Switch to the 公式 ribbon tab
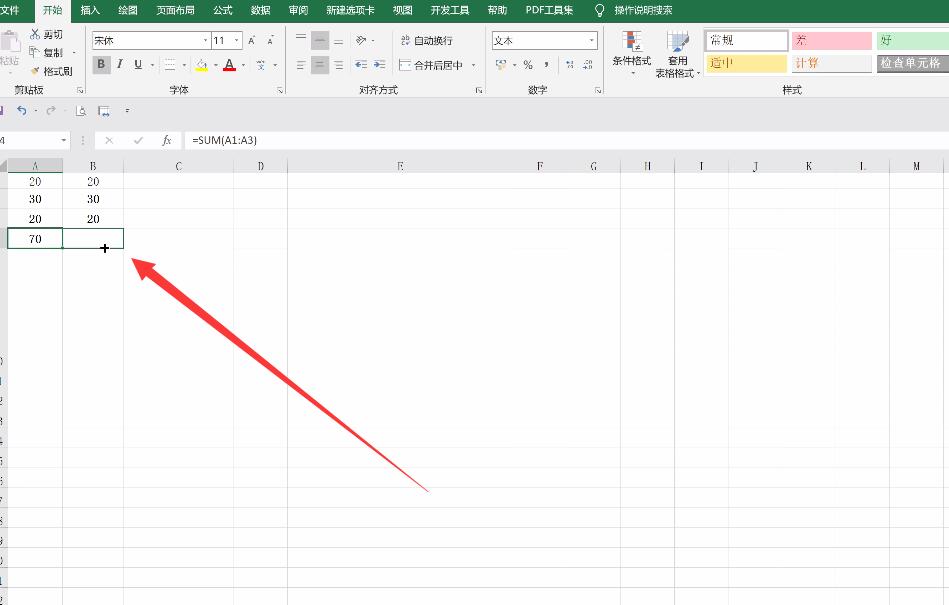The width and height of the screenshot is (949, 605). [x=223, y=10]
